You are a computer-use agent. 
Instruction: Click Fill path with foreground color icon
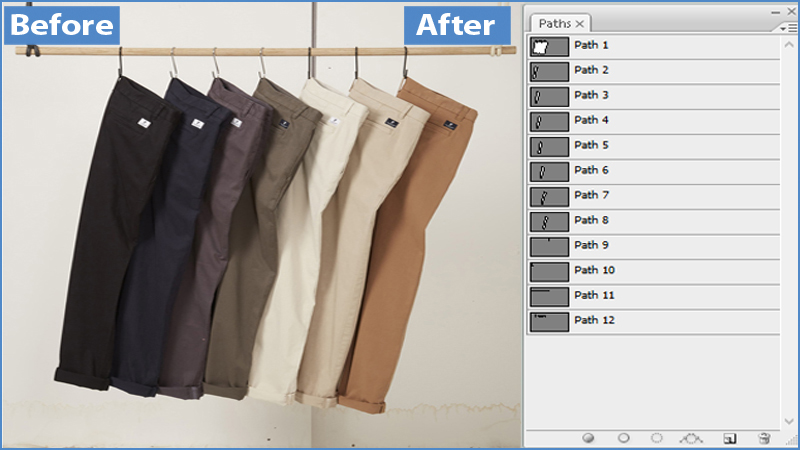tap(588, 438)
